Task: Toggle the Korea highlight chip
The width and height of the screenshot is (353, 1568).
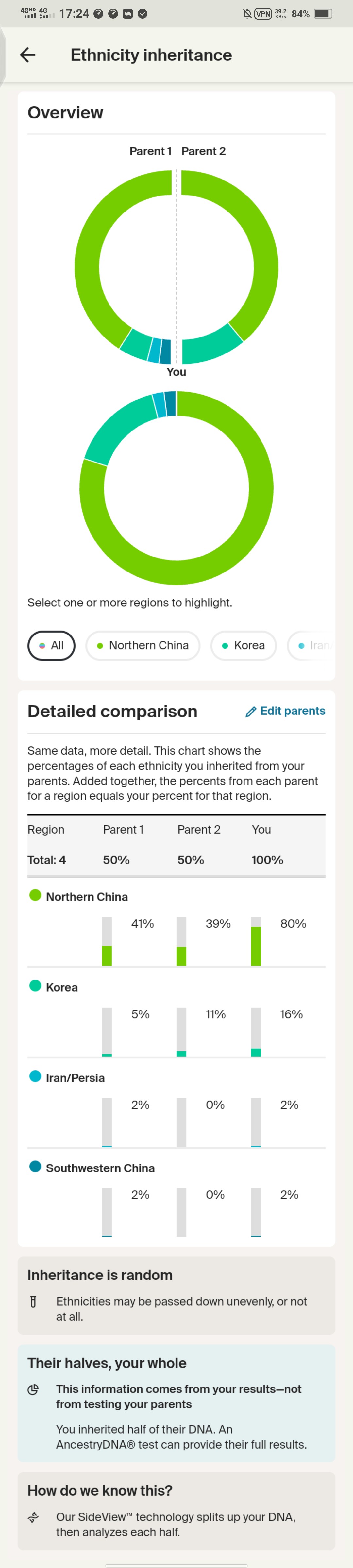Action: coord(243,645)
